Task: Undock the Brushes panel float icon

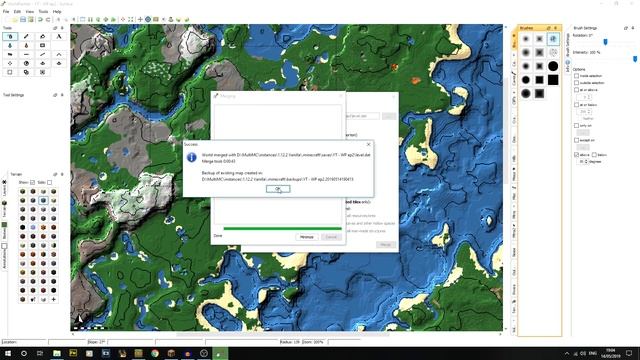Action: 548,28
